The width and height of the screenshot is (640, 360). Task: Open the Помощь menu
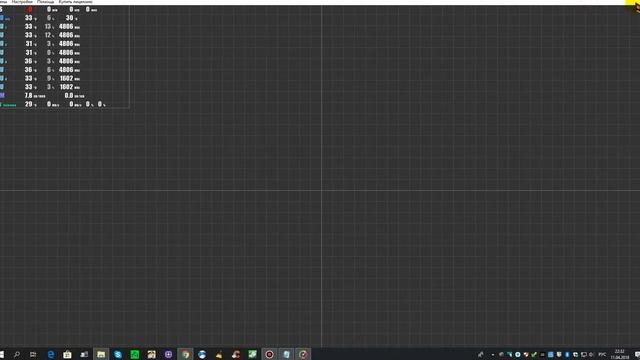[x=45, y=2]
